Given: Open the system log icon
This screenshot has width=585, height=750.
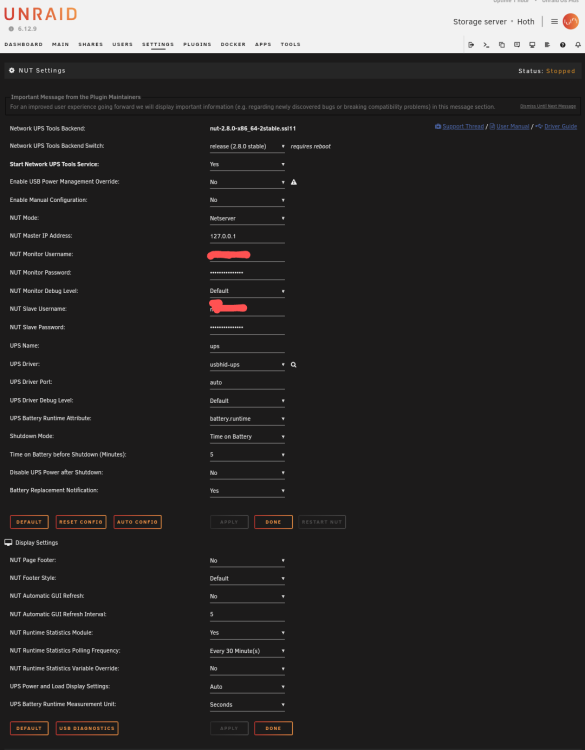Looking at the screenshot, I should pos(547,45).
